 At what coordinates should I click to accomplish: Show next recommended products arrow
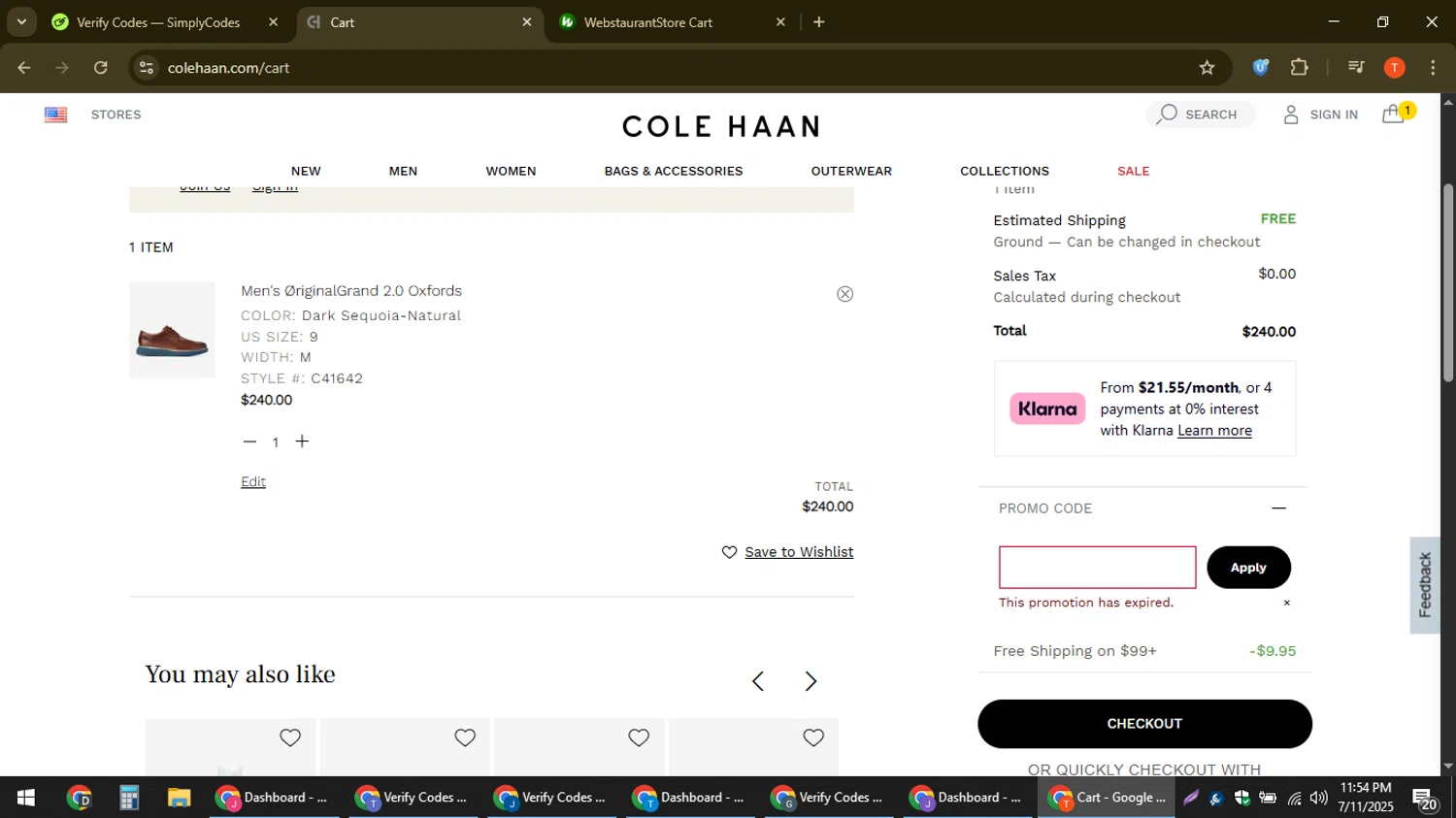pyautogui.click(x=811, y=681)
